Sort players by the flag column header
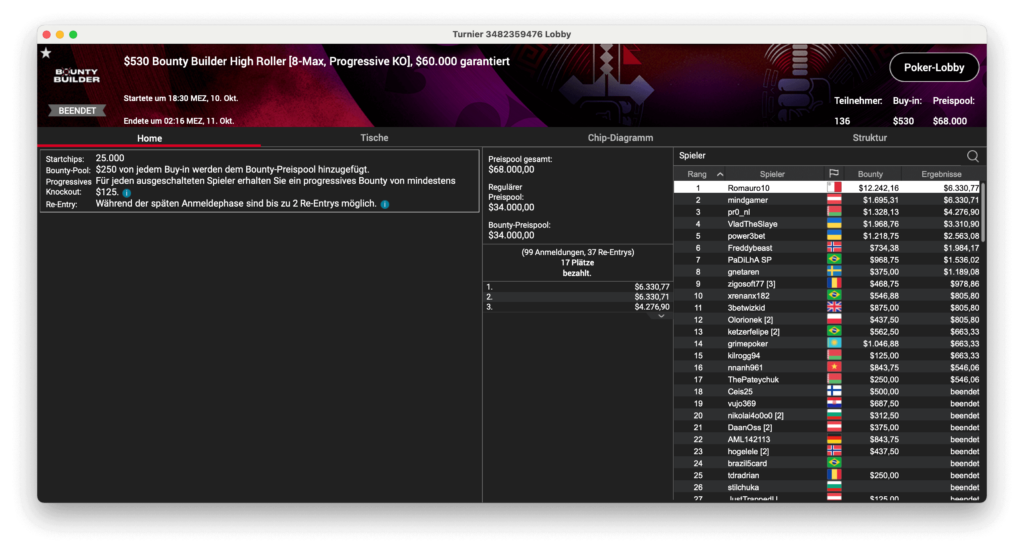This screenshot has height=552, width=1024. (x=833, y=174)
